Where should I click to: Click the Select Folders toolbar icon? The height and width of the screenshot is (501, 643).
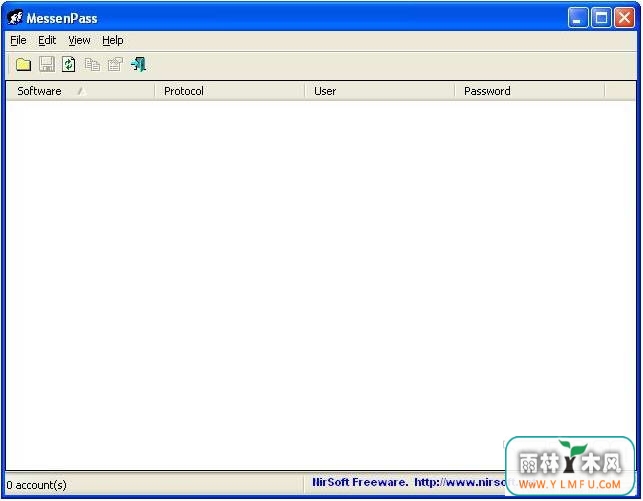(23, 64)
